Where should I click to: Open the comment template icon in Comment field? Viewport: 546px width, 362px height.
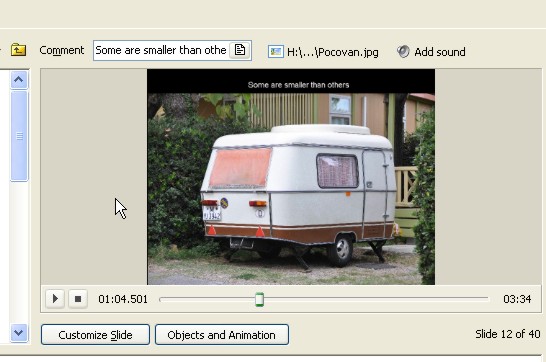point(240,50)
